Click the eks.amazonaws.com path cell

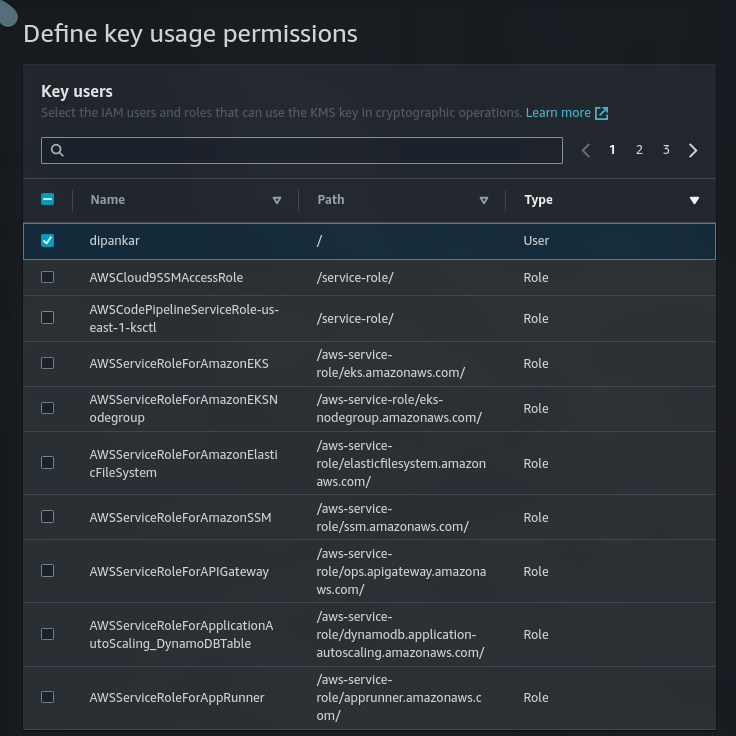coord(391,364)
